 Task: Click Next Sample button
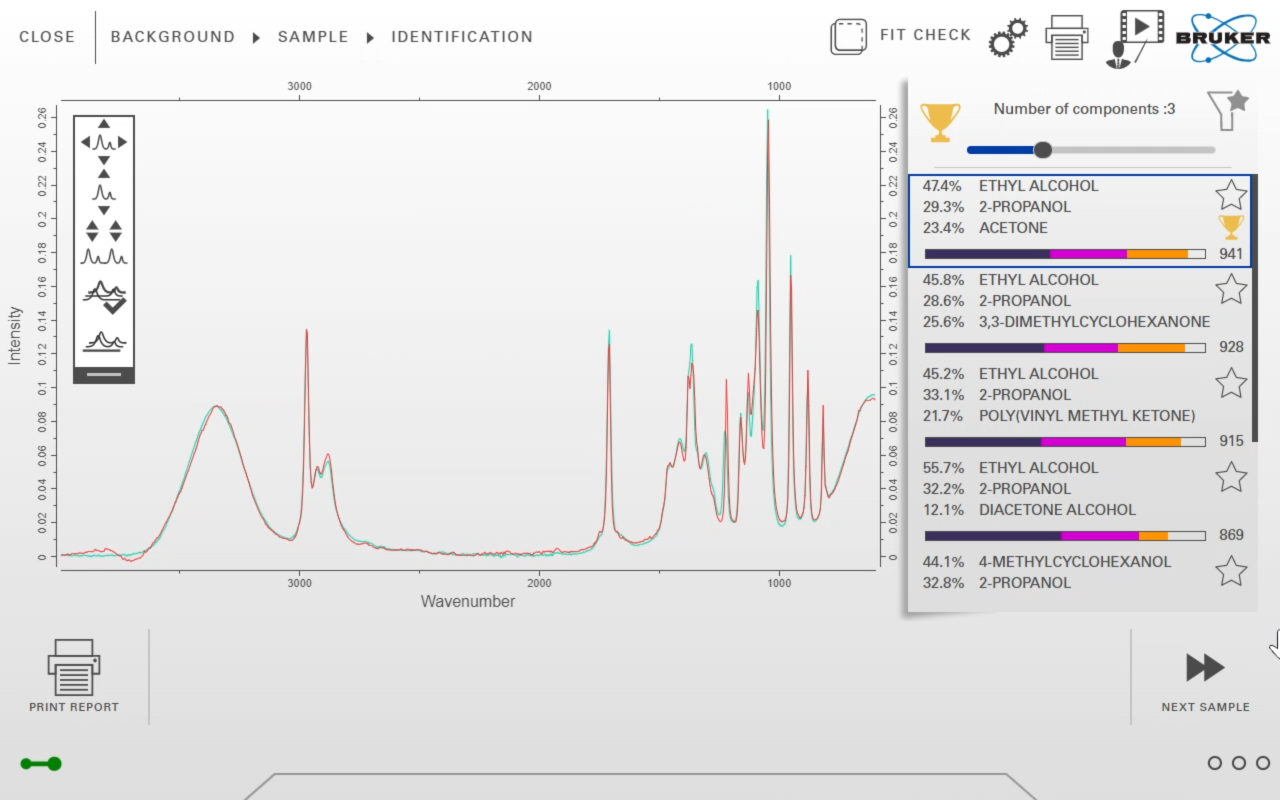1205,680
